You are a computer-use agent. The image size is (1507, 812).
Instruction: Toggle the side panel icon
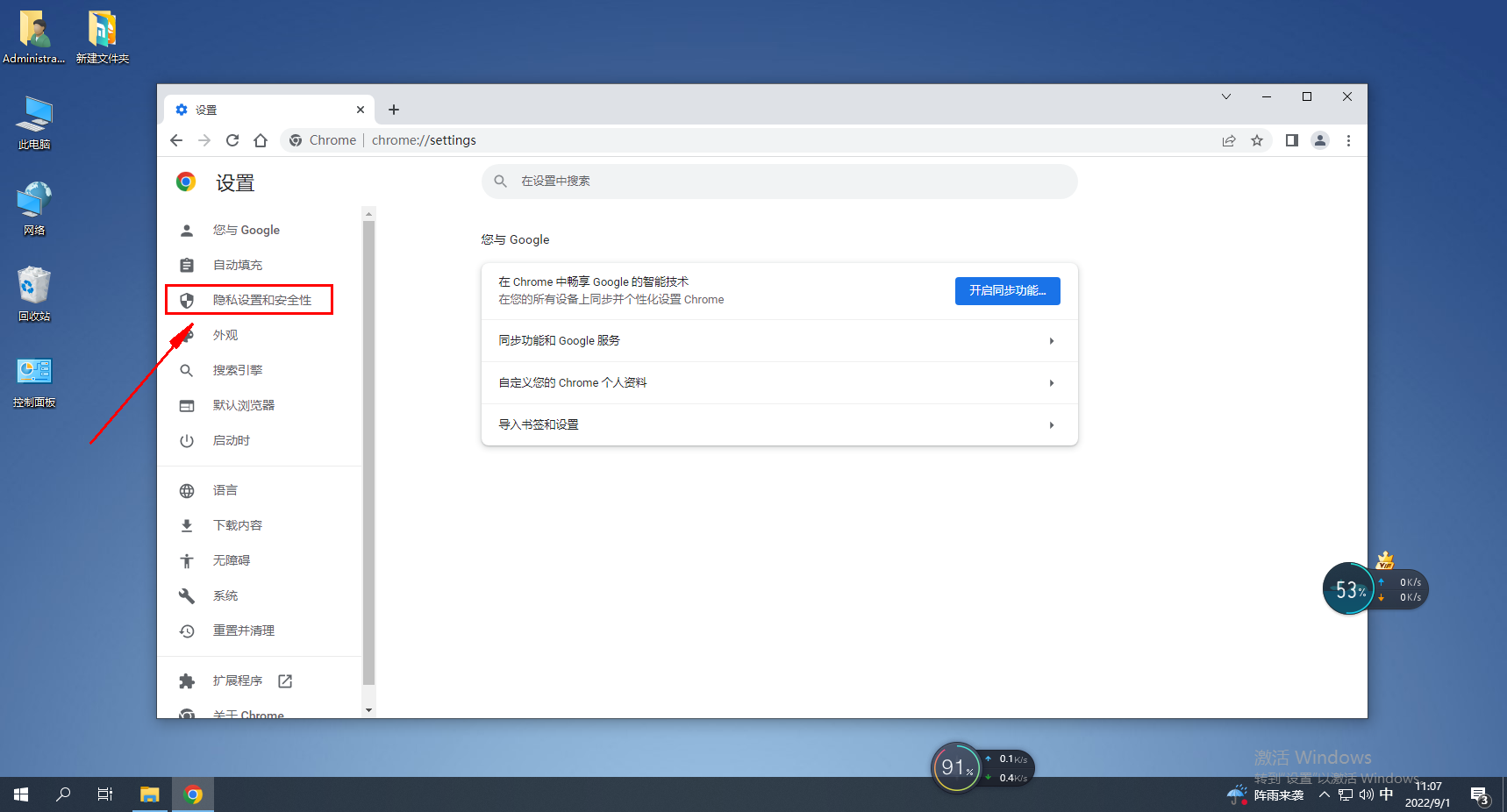[1291, 140]
